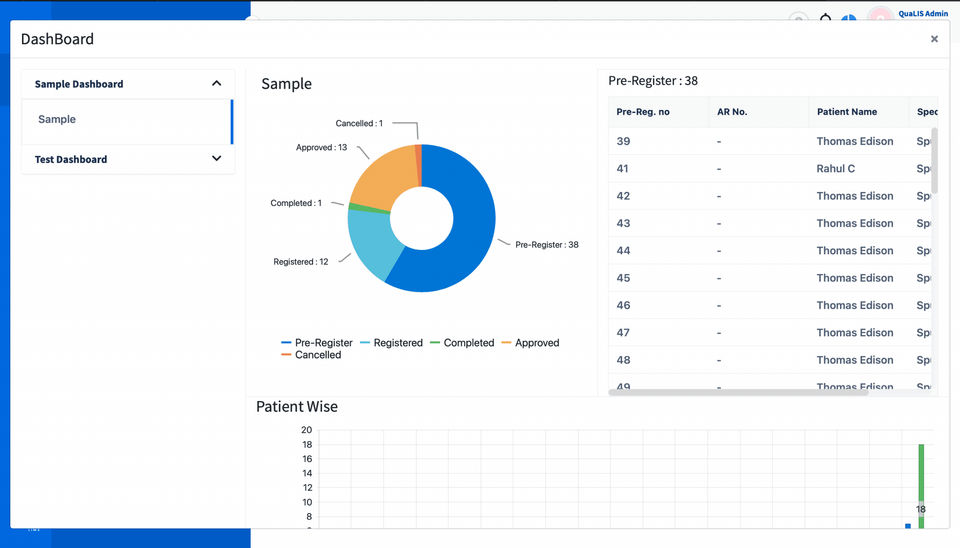The height and width of the screenshot is (548, 960).
Task: Click the Sample chart title
Action: pos(287,84)
